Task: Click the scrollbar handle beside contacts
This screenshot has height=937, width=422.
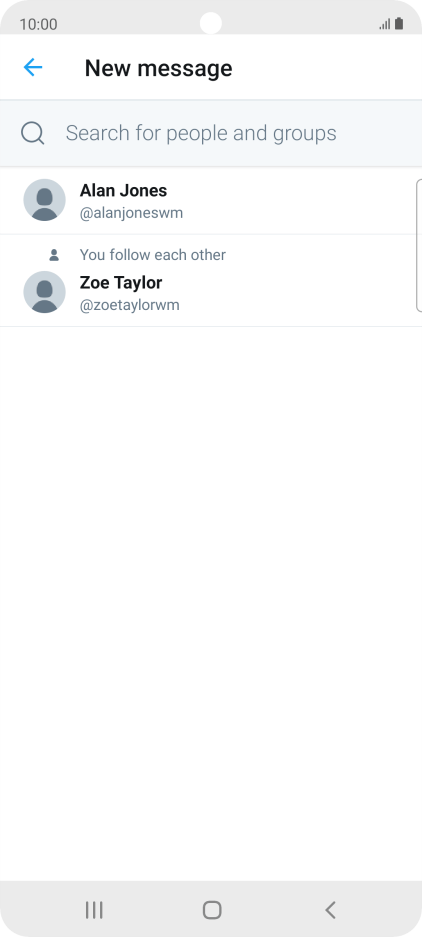Action: click(x=419, y=245)
